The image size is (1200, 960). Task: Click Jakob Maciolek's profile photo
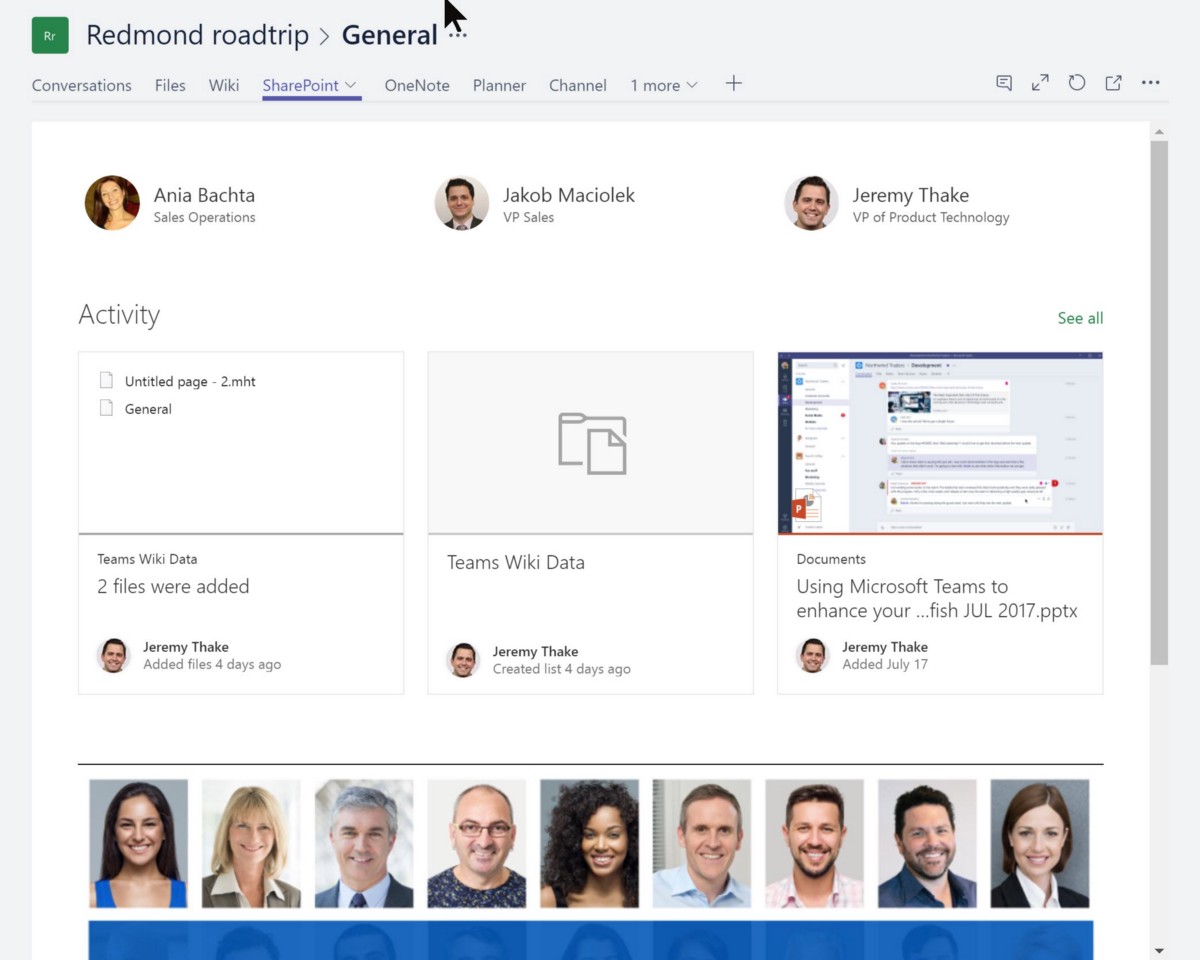(x=461, y=203)
